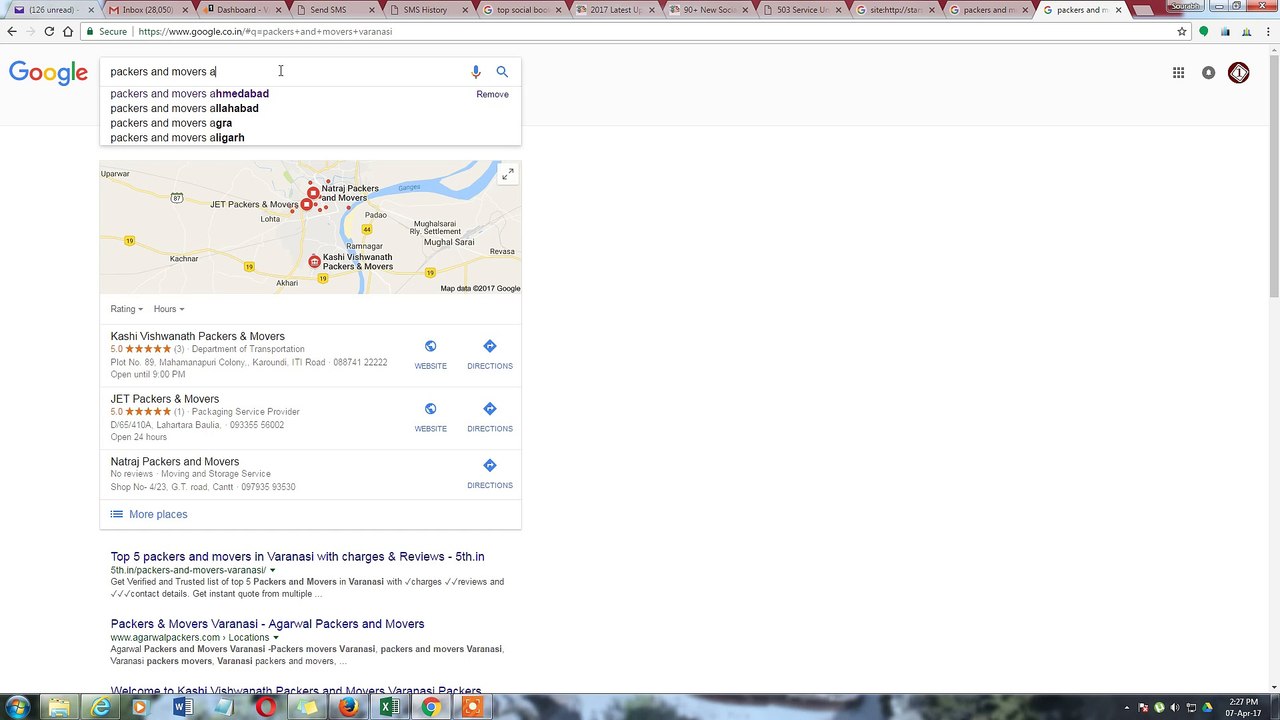
Task: Go to Google homepage via logo
Action: click(x=48, y=73)
